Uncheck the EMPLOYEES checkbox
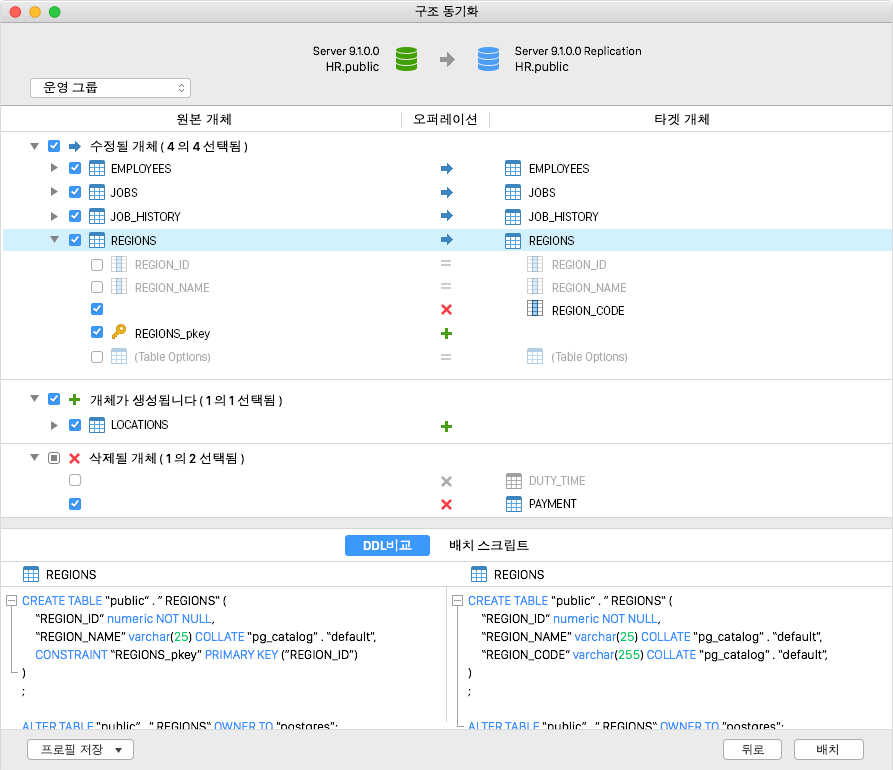 point(75,168)
